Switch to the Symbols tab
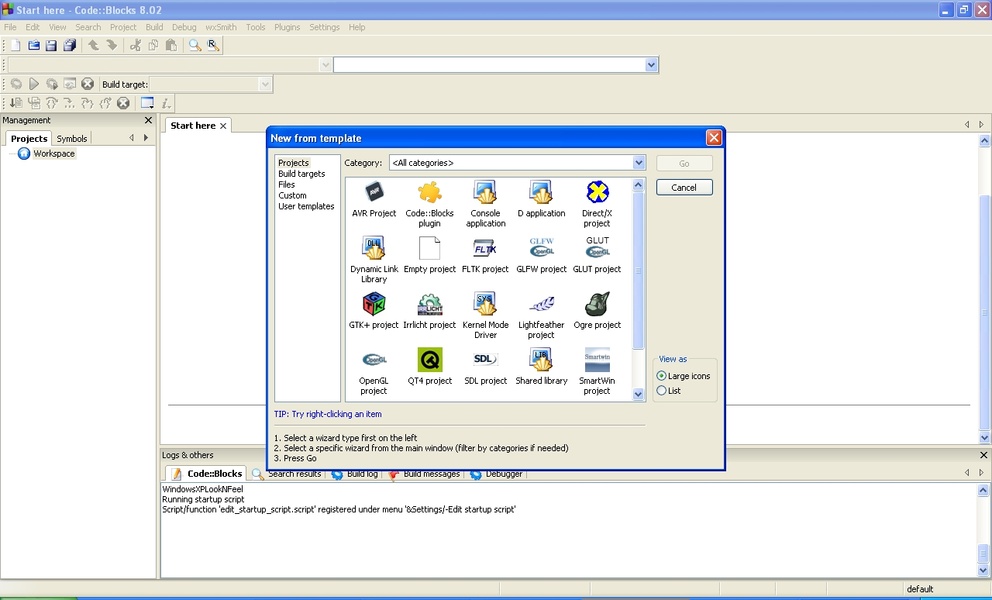 (x=72, y=139)
